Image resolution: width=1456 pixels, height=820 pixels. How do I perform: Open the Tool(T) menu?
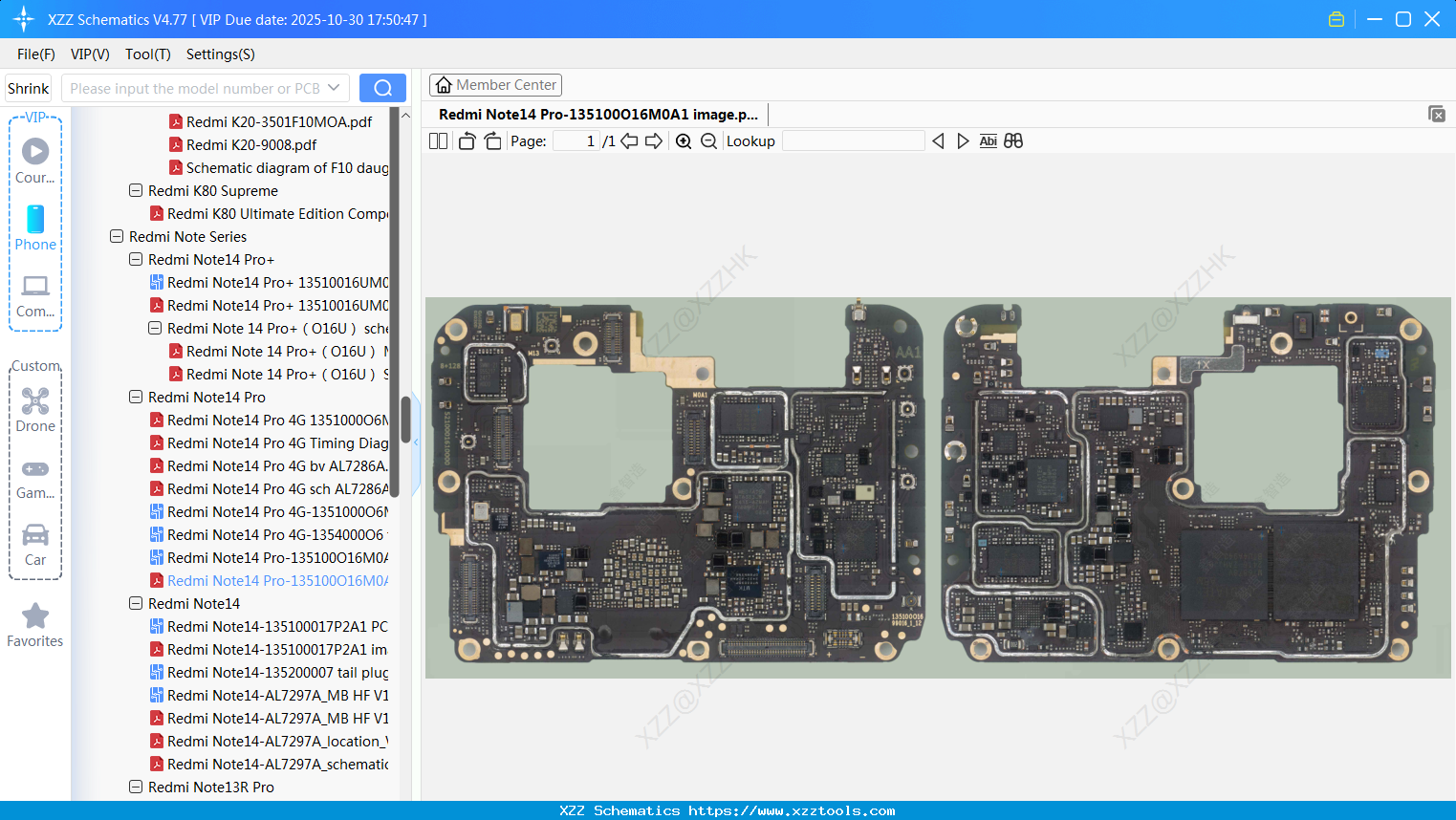pyautogui.click(x=147, y=54)
